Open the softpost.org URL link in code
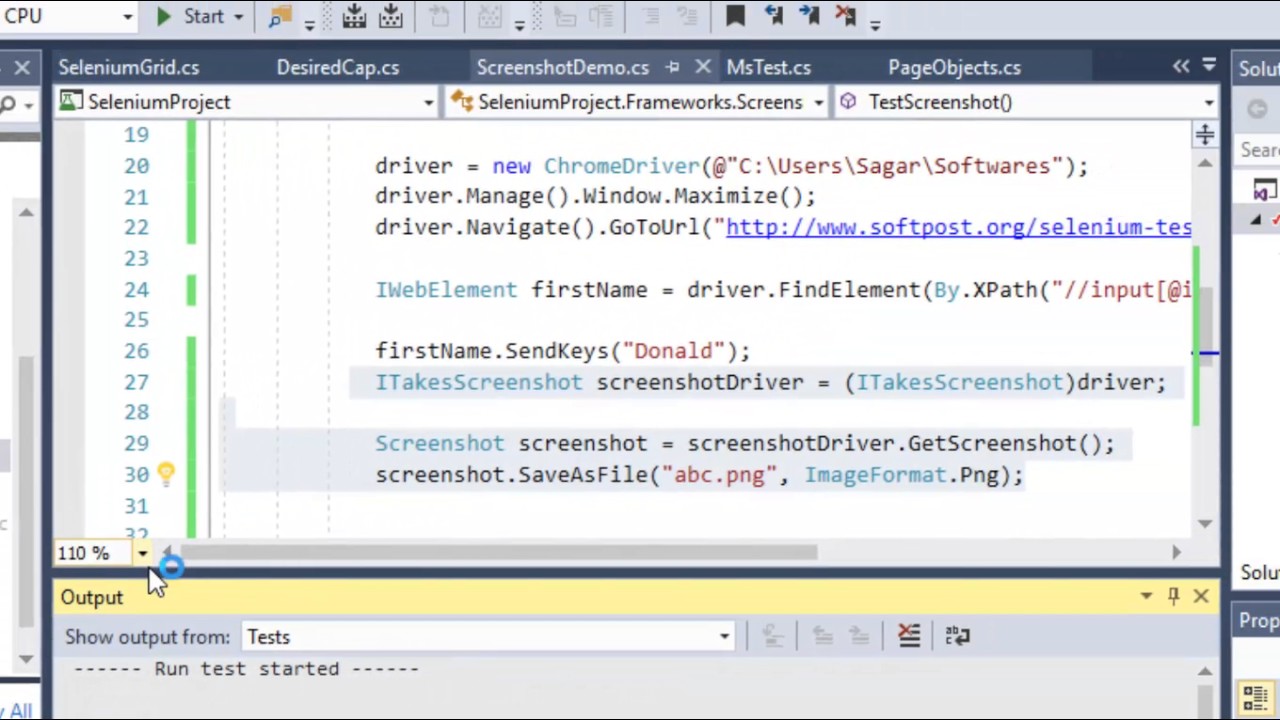1280x720 pixels. pos(958,228)
